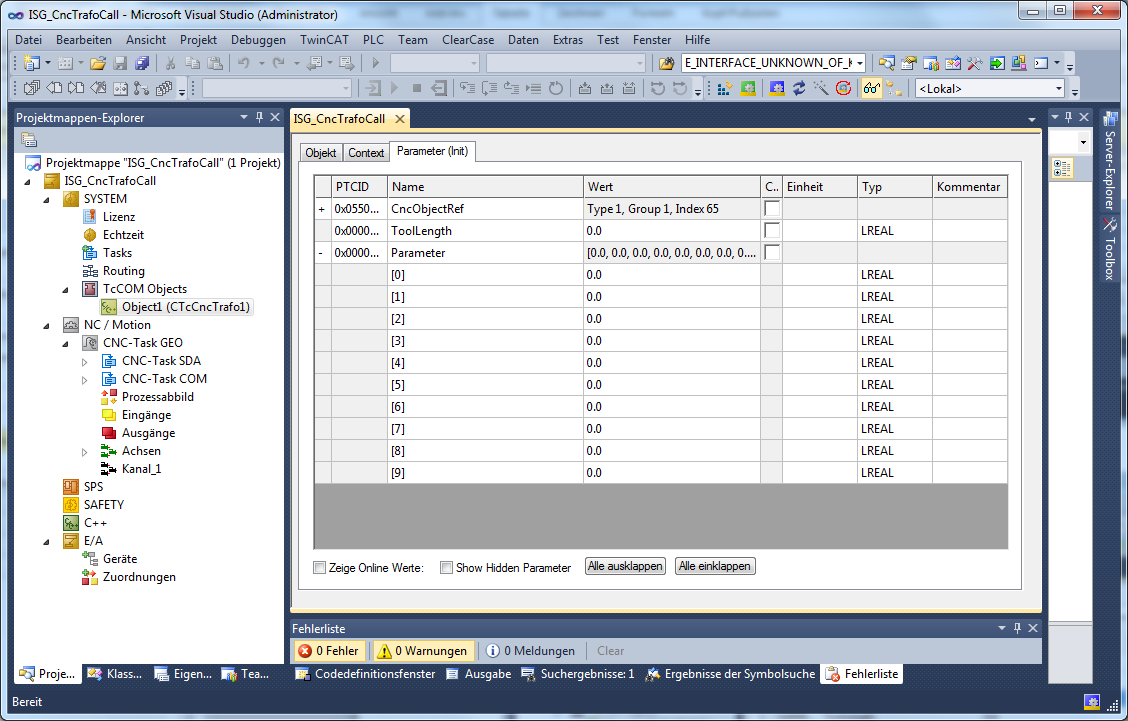
Task: Toggle the 0 Meldungen filter
Action: pos(532,650)
